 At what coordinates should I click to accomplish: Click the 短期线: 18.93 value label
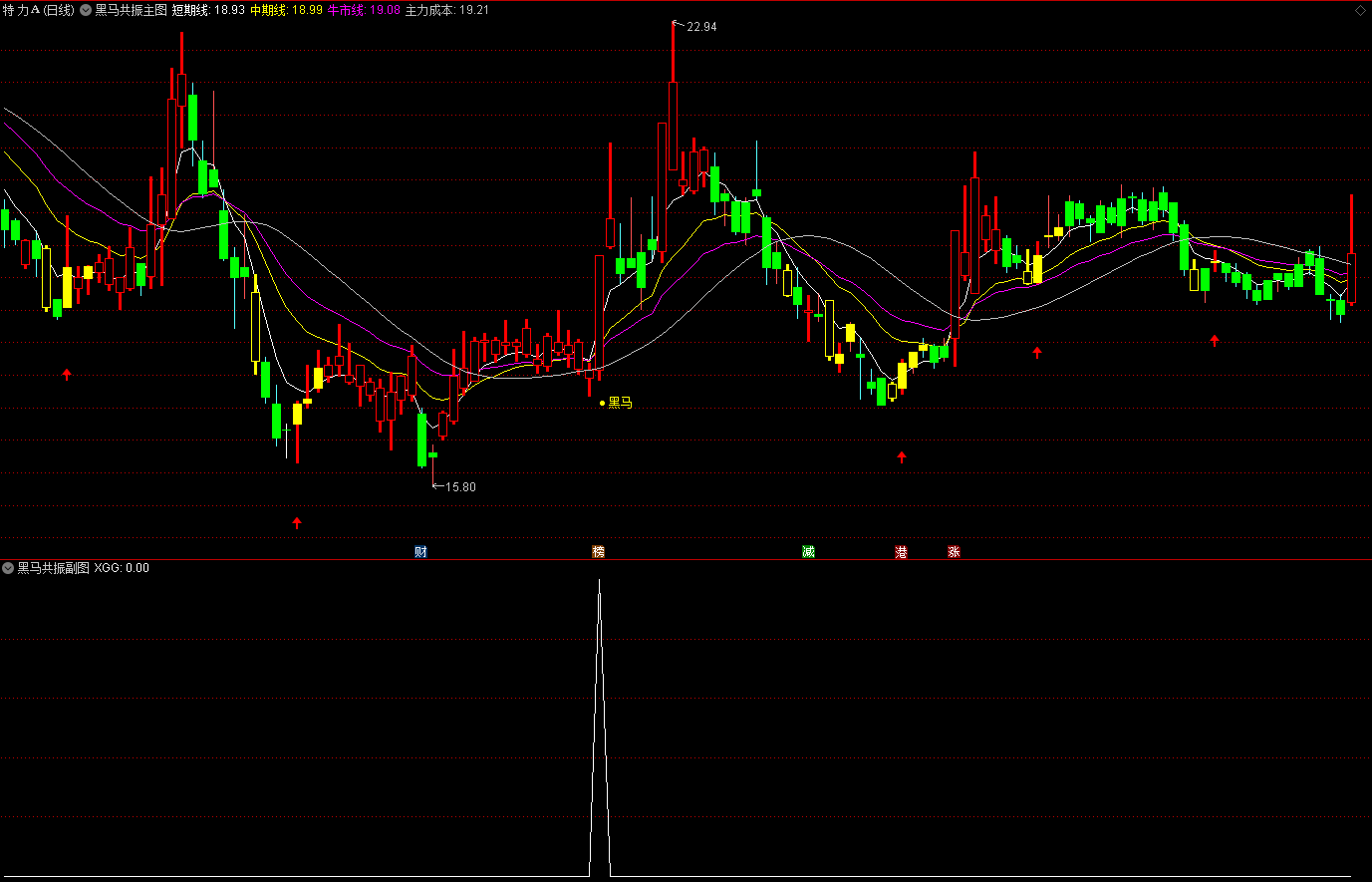tap(208, 10)
